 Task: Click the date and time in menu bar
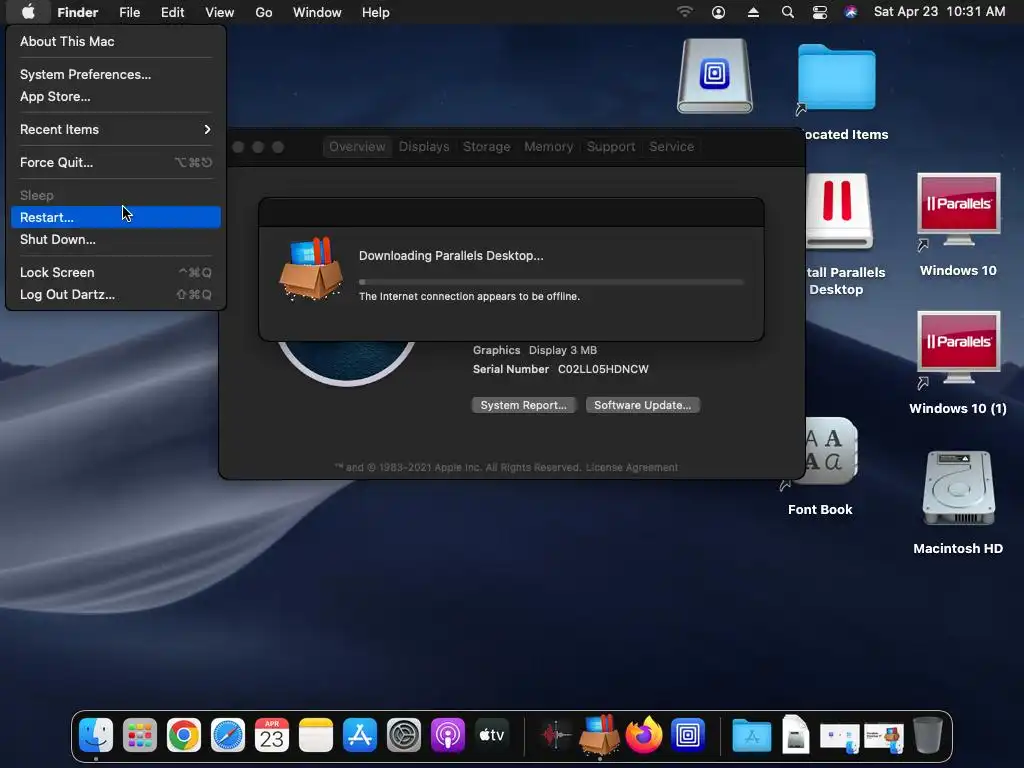click(x=939, y=12)
